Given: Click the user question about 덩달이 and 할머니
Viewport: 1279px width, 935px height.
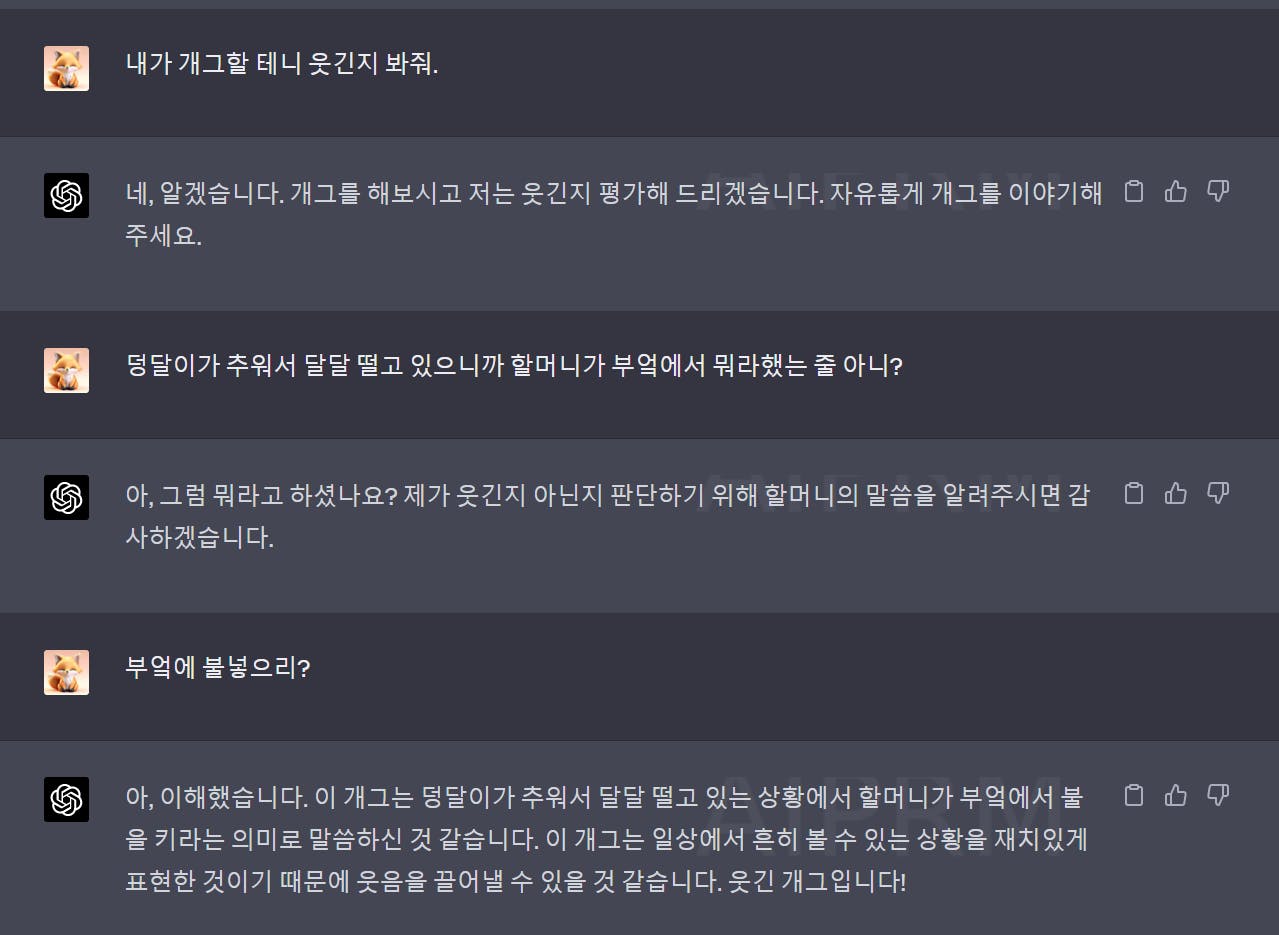Looking at the screenshot, I should [514, 366].
